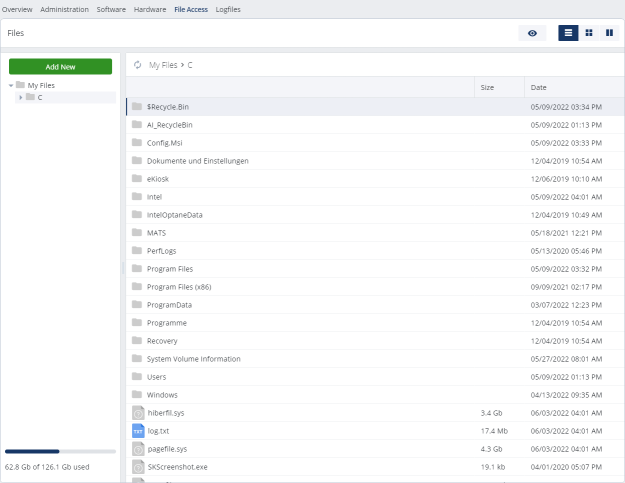Switch to grid view layout

click(589, 33)
